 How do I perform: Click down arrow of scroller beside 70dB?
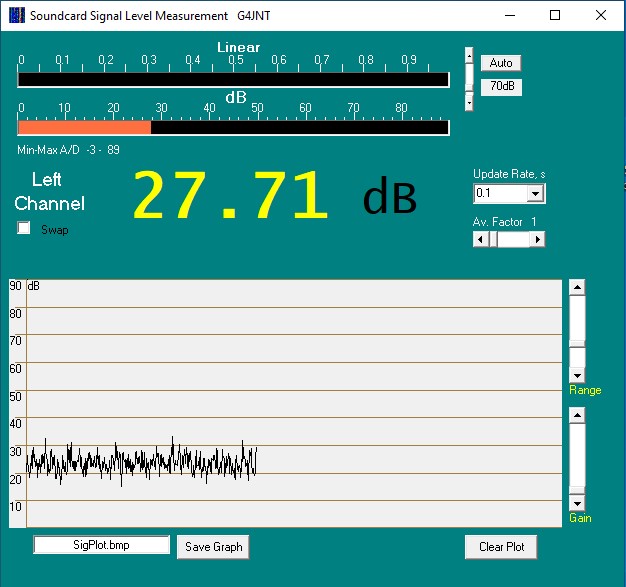pyautogui.click(x=469, y=103)
